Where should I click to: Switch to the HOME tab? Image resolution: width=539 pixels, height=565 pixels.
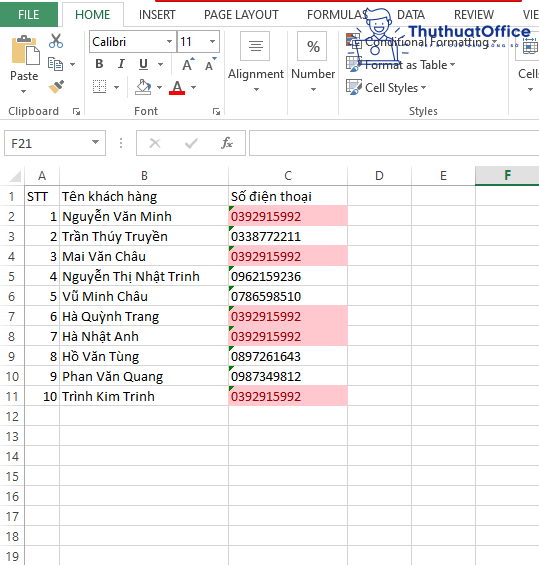[x=93, y=14]
